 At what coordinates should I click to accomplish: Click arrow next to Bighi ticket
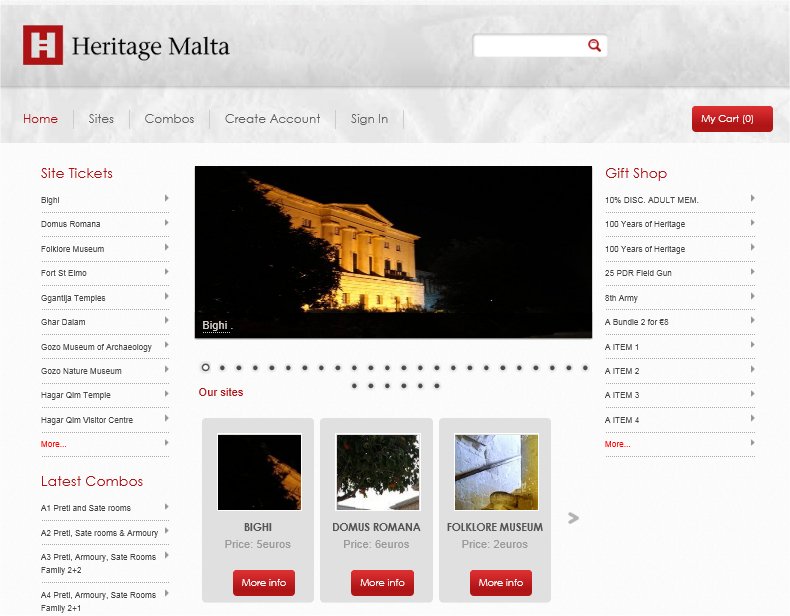[166, 198]
